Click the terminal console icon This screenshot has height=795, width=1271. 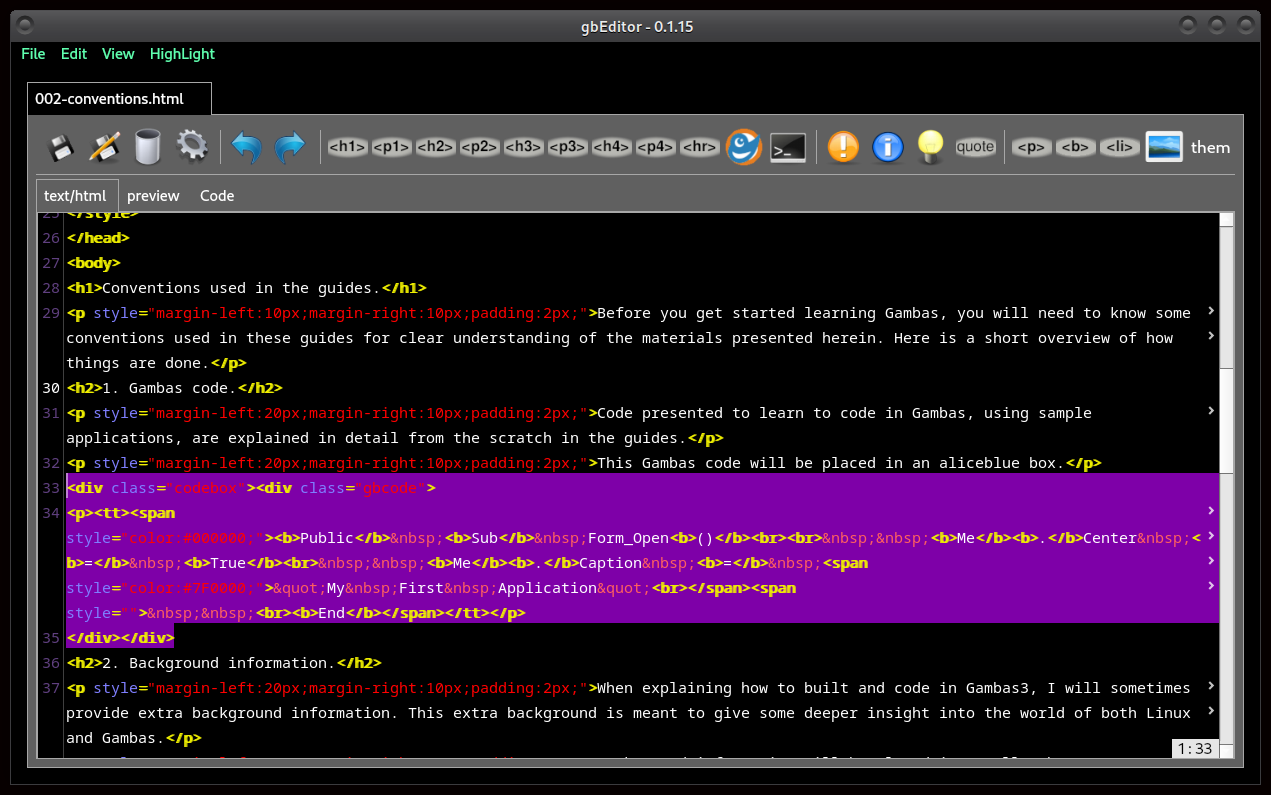point(788,147)
